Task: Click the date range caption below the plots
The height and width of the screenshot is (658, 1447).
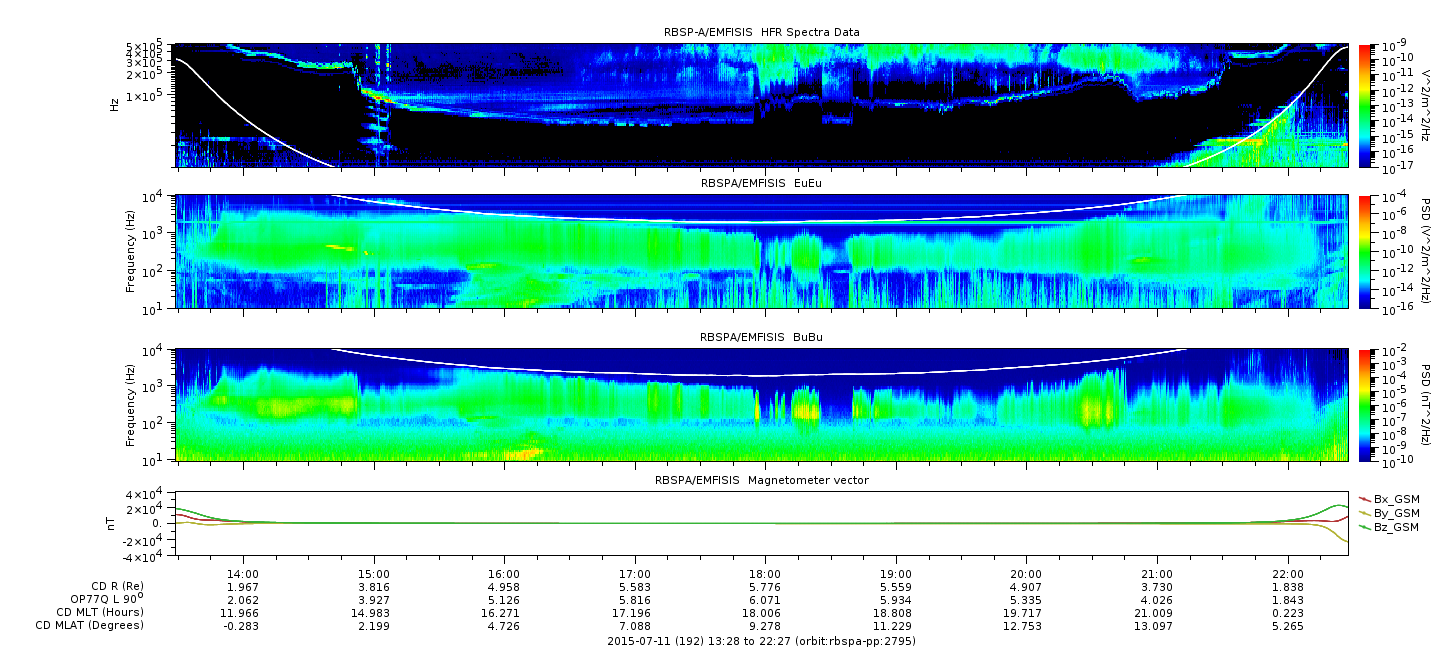Action: coord(761,641)
